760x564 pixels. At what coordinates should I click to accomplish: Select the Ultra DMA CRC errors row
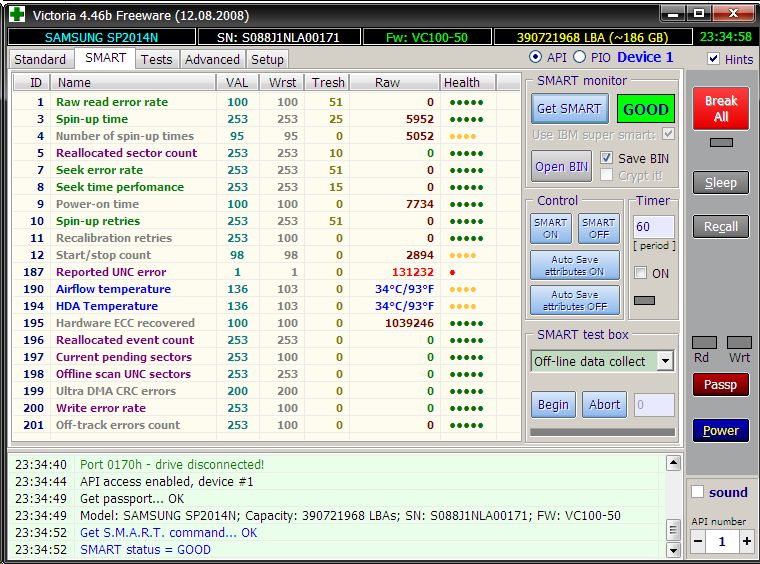click(266, 391)
